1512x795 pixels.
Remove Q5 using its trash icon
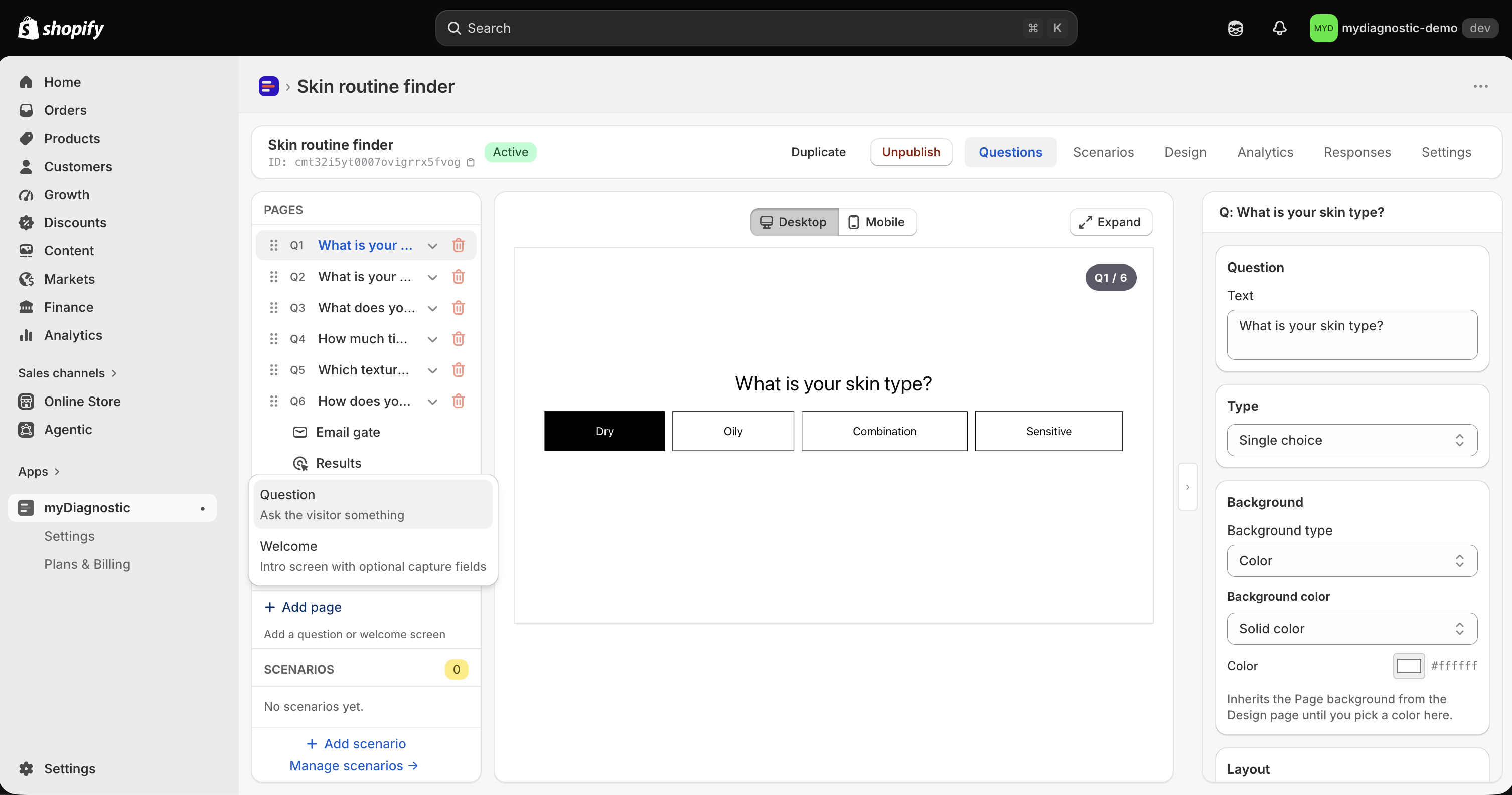click(x=459, y=370)
